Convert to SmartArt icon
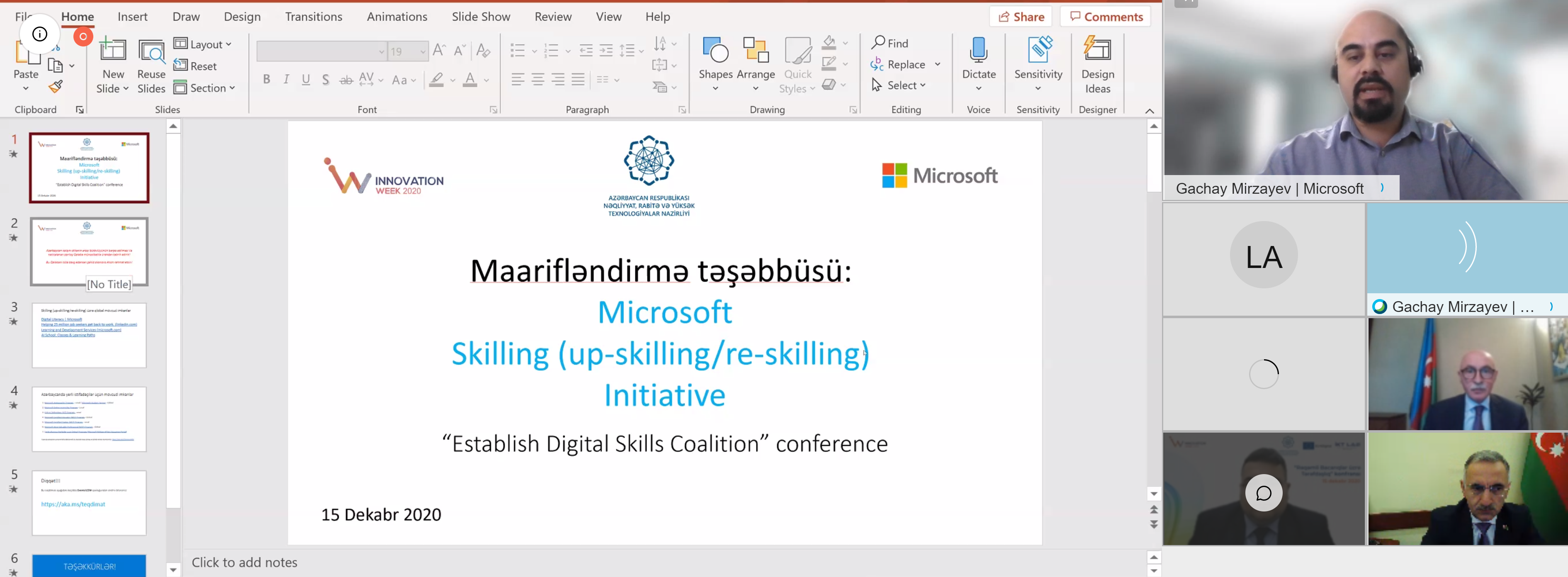Screen dimensions: 1568x577 point(664,88)
